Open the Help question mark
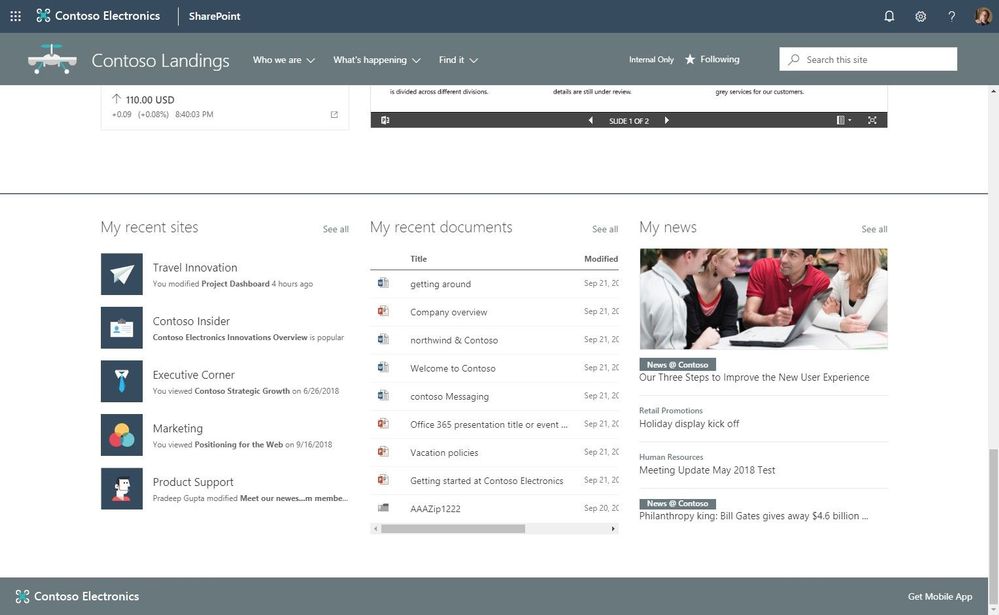 (x=950, y=16)
